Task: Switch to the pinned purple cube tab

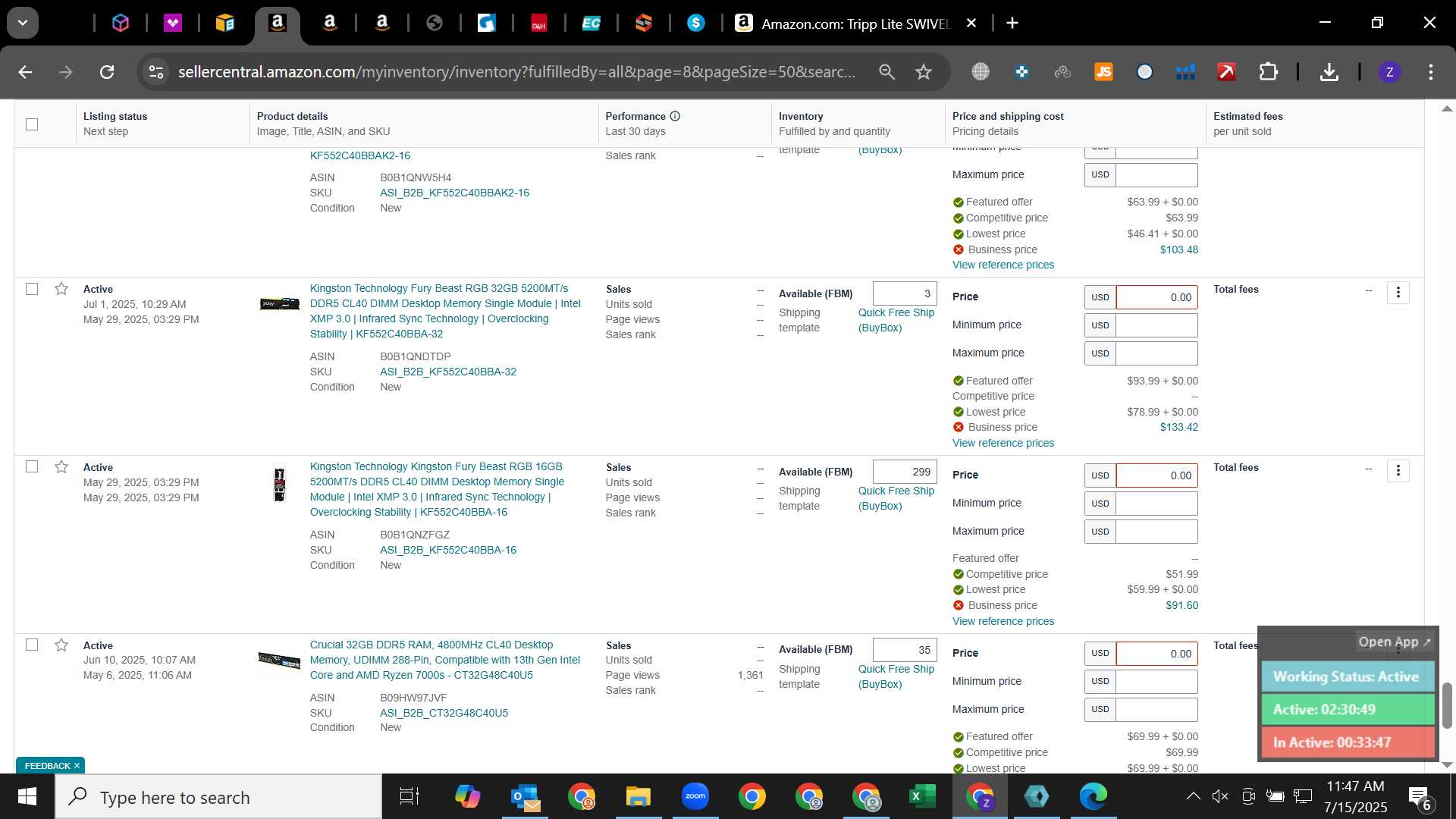Action: click(x=121, y=24)
